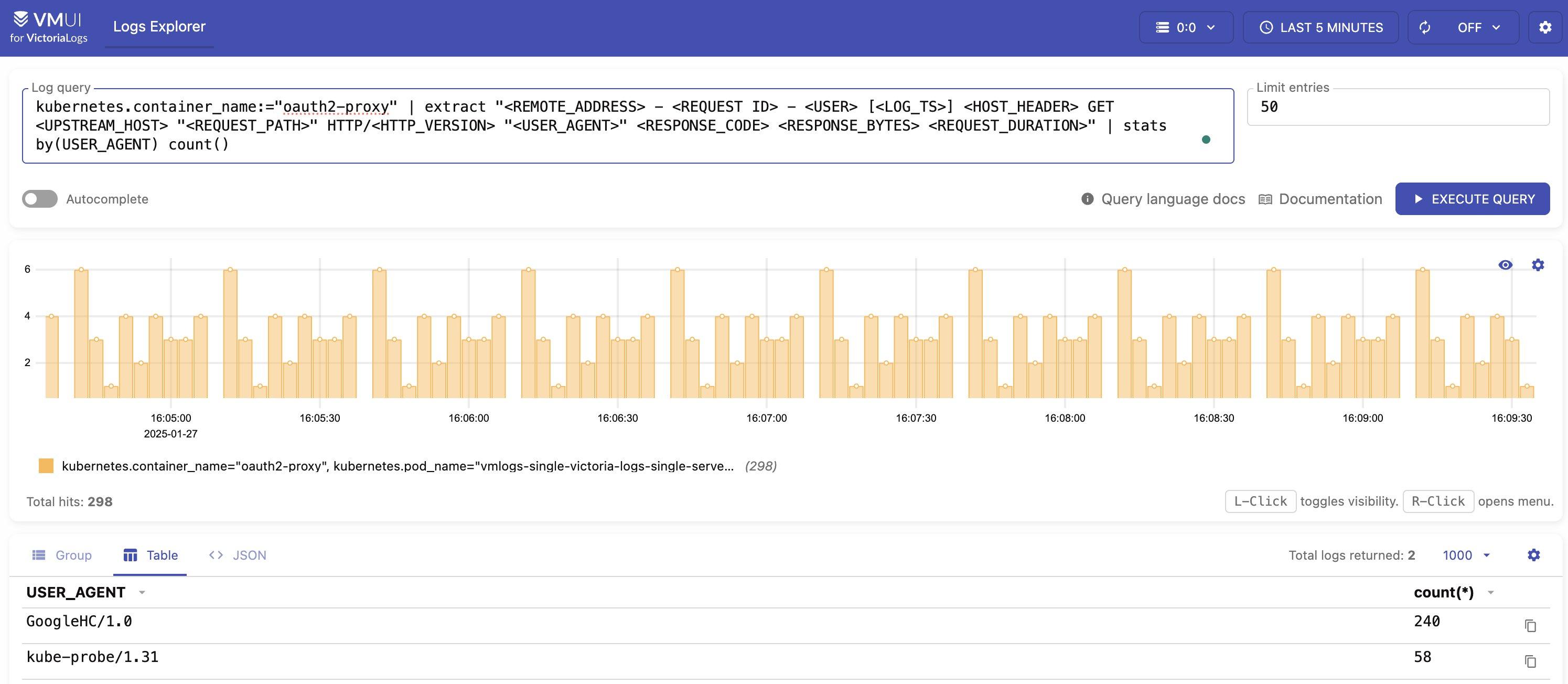Click the Execute Query button
Image resolution: width=1568 pixels, height=684 pixels.
point(1473,199)
